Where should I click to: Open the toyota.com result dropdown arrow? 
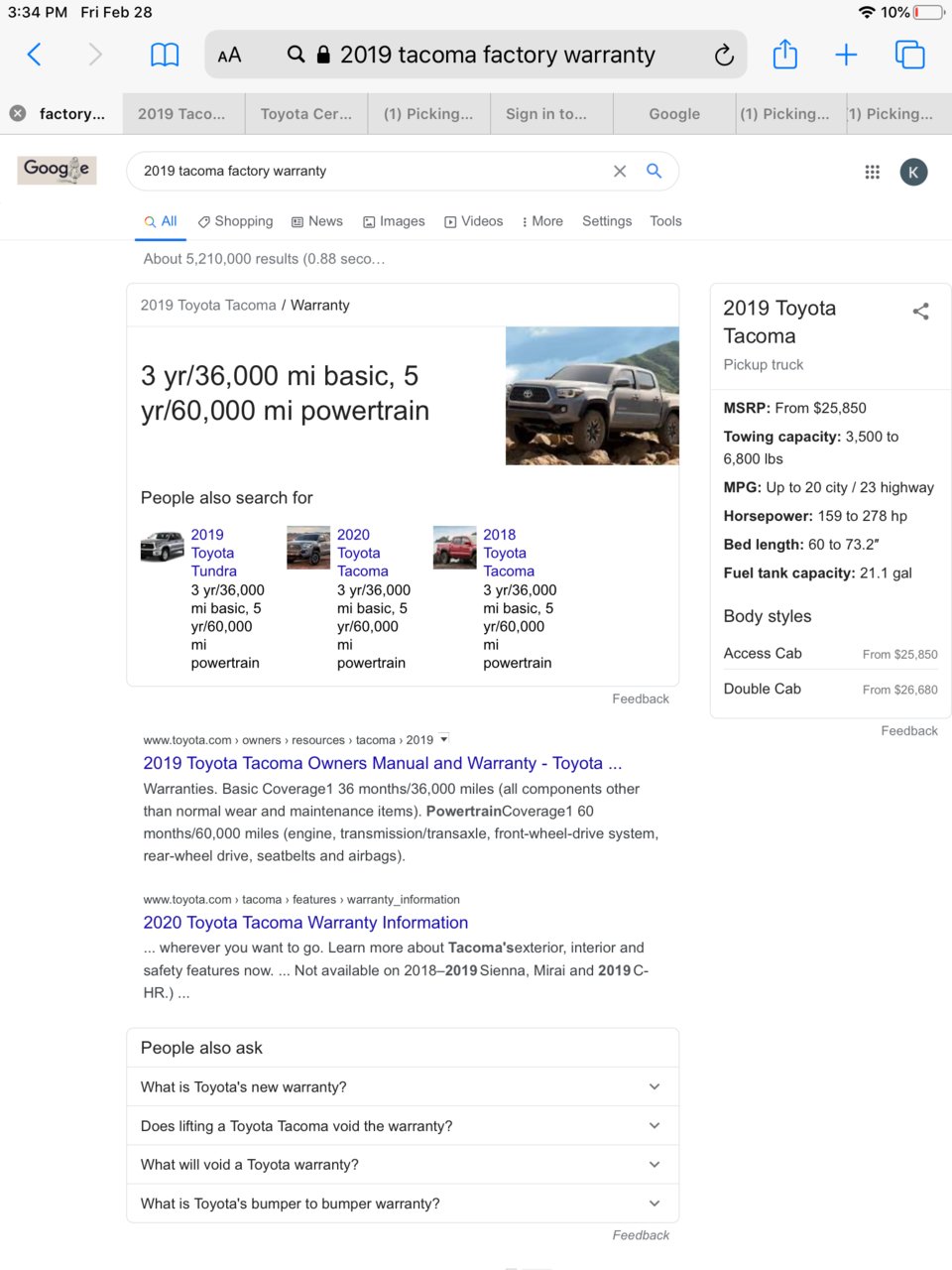click(444, 739)
